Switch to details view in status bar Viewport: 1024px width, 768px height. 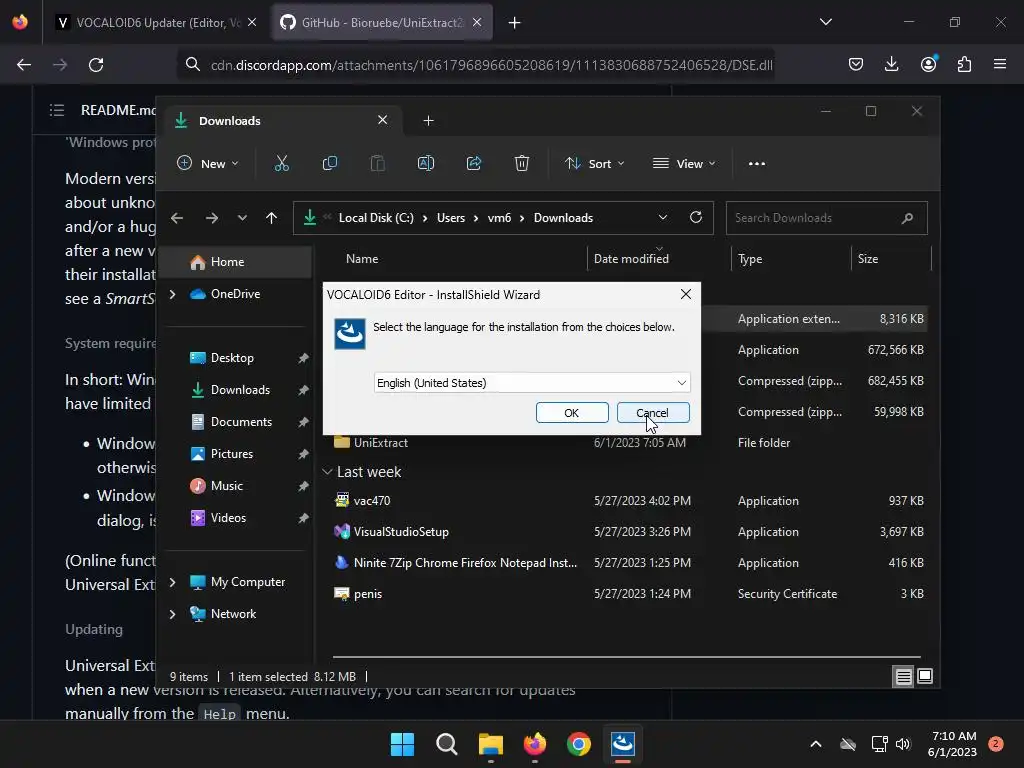click(903, 677)
